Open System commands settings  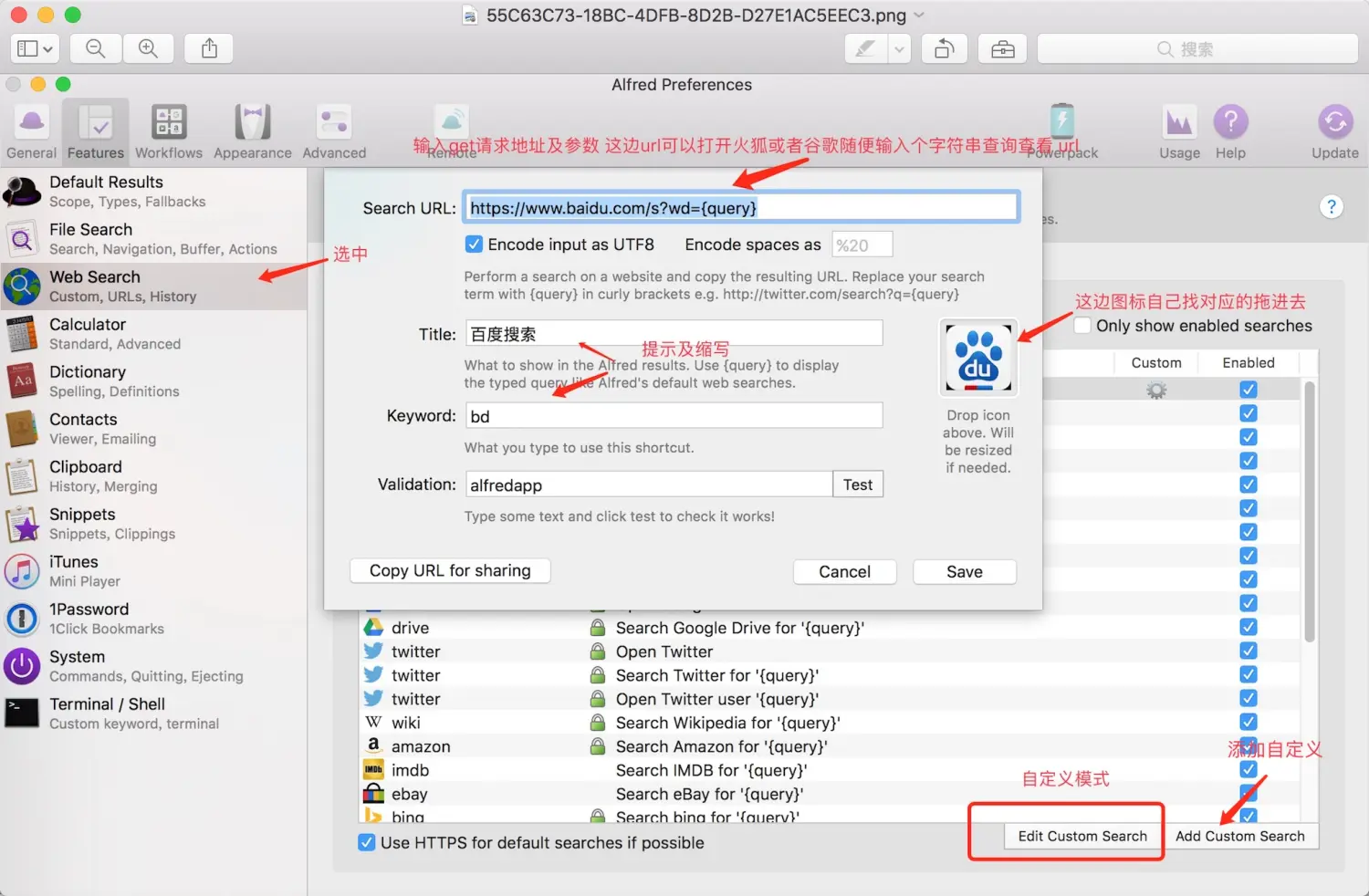pos(153,666)
